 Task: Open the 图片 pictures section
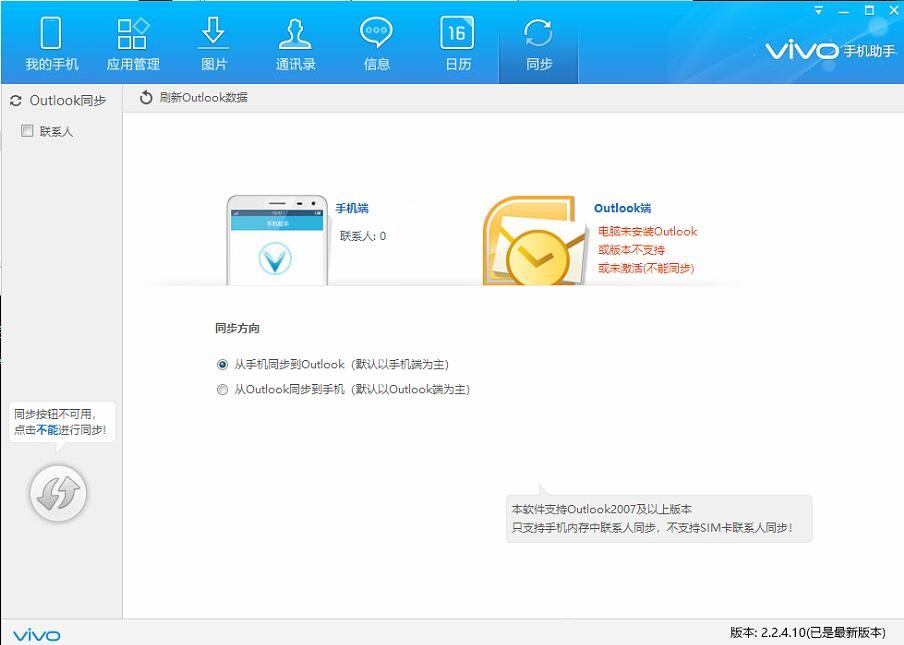pyautogui.click(x=214, y=44)
